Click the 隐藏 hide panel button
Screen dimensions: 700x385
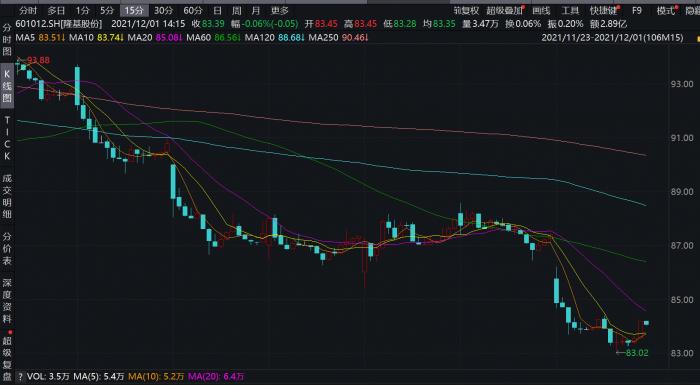tap(692, 11)
